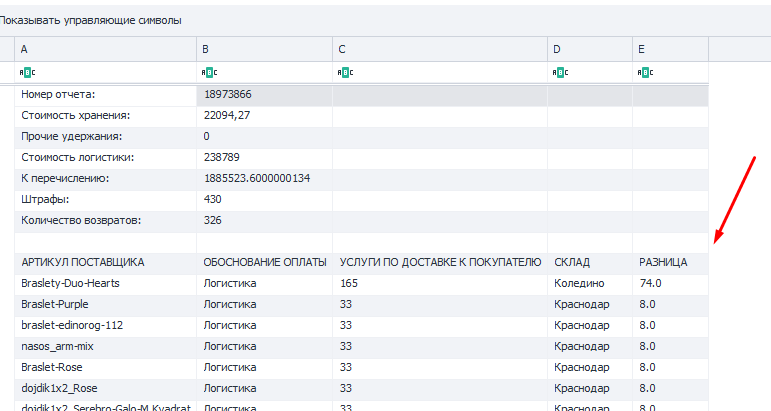771x411 pixels.
Task: Select column E header
Action: coord(671,49)
